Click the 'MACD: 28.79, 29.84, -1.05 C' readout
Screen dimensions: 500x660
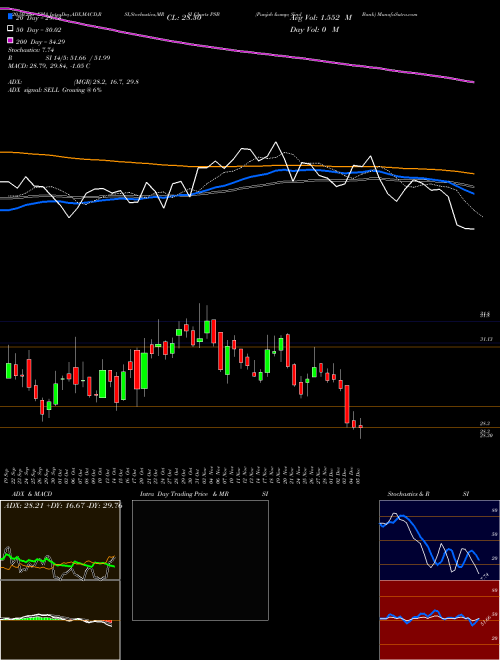(x=49, y=66)
